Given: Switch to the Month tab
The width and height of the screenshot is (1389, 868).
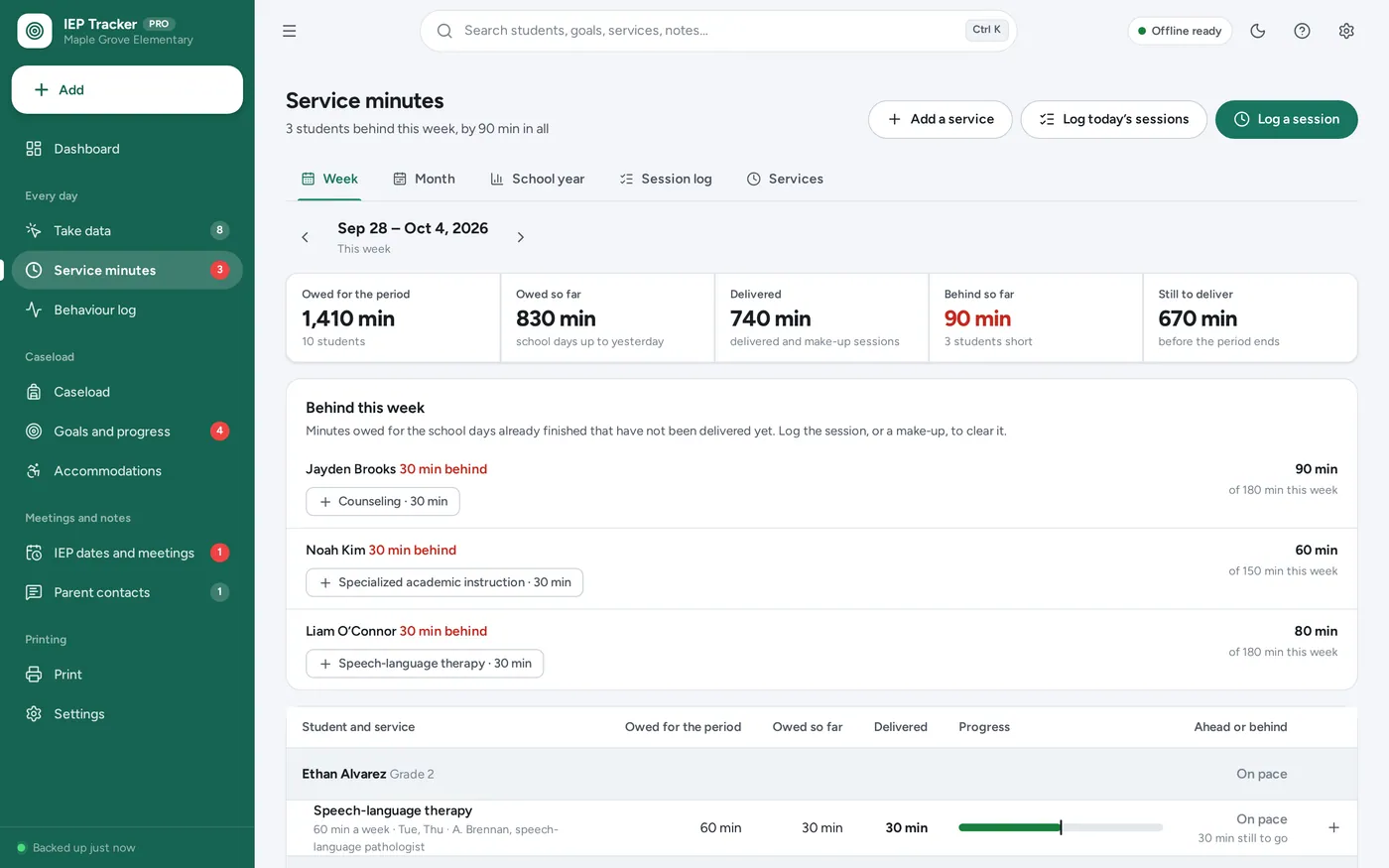Looking at the screenshot, I should pos(424,179).
